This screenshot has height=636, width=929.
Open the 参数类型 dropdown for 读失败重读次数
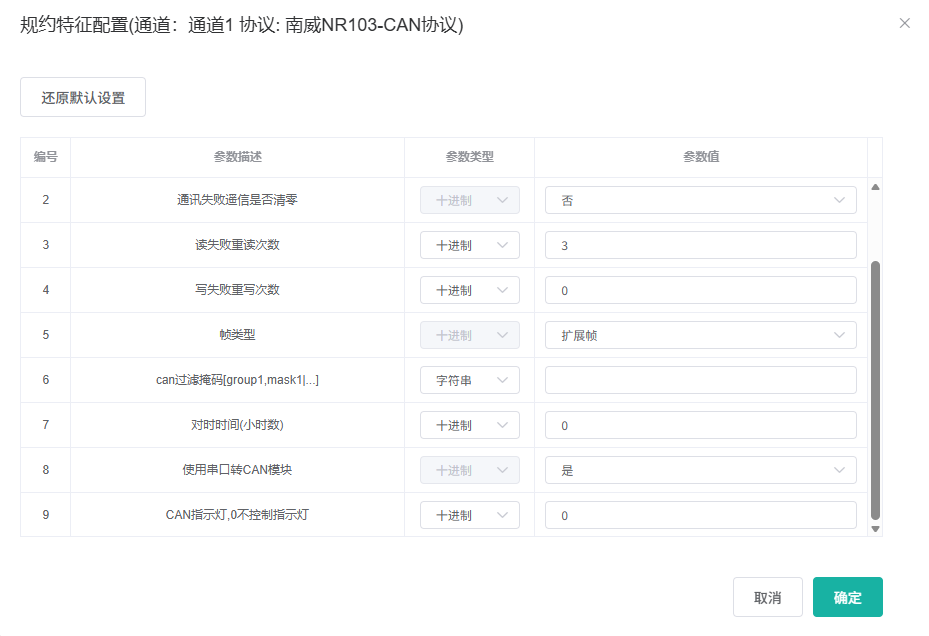tap(469, 245)
